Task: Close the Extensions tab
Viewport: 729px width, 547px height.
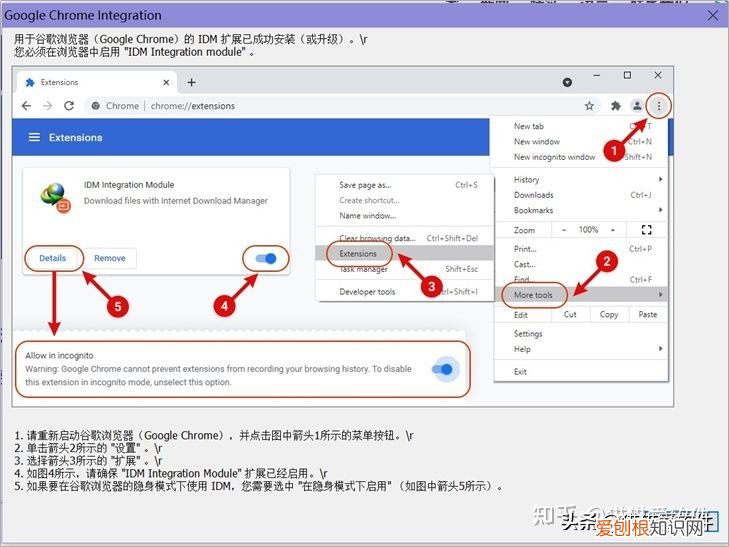Action: tap(166, 82)
